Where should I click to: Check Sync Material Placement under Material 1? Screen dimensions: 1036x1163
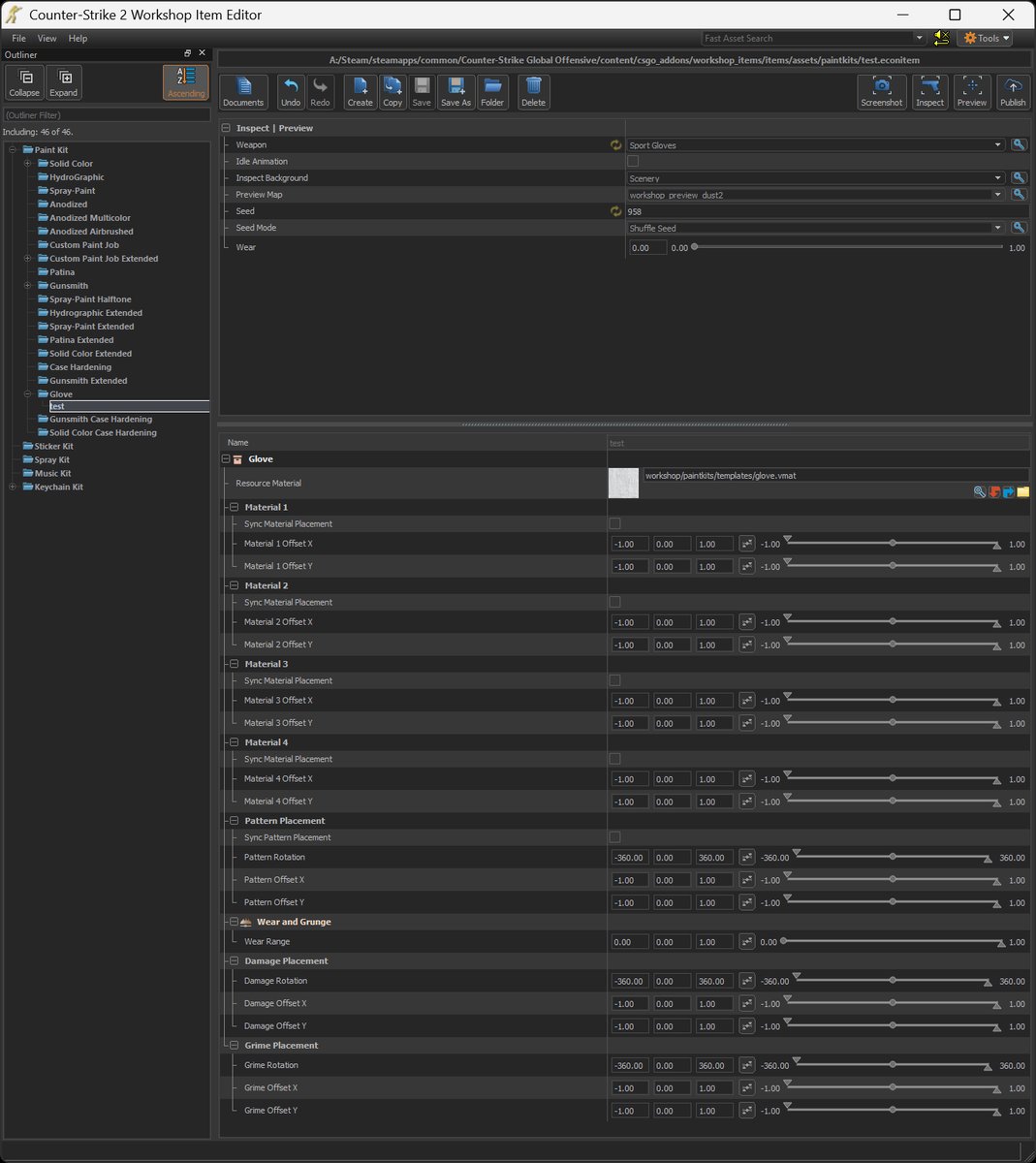[614, 524]
